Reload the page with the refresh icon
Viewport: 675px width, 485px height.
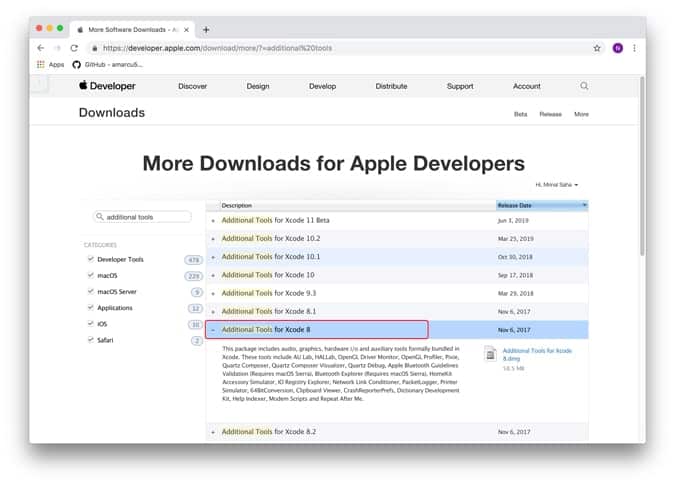[74, 48]
